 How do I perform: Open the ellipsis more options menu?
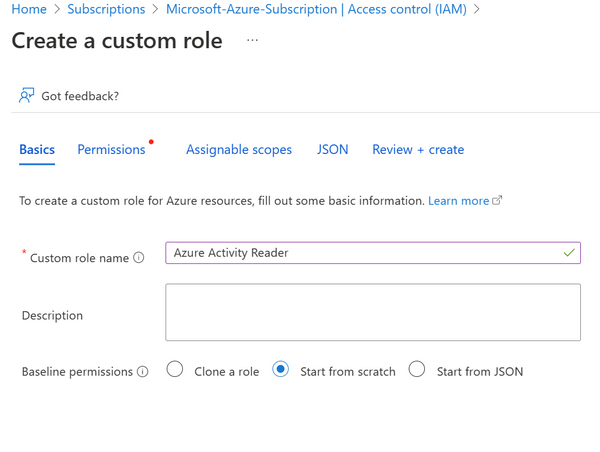pos(252,41)
